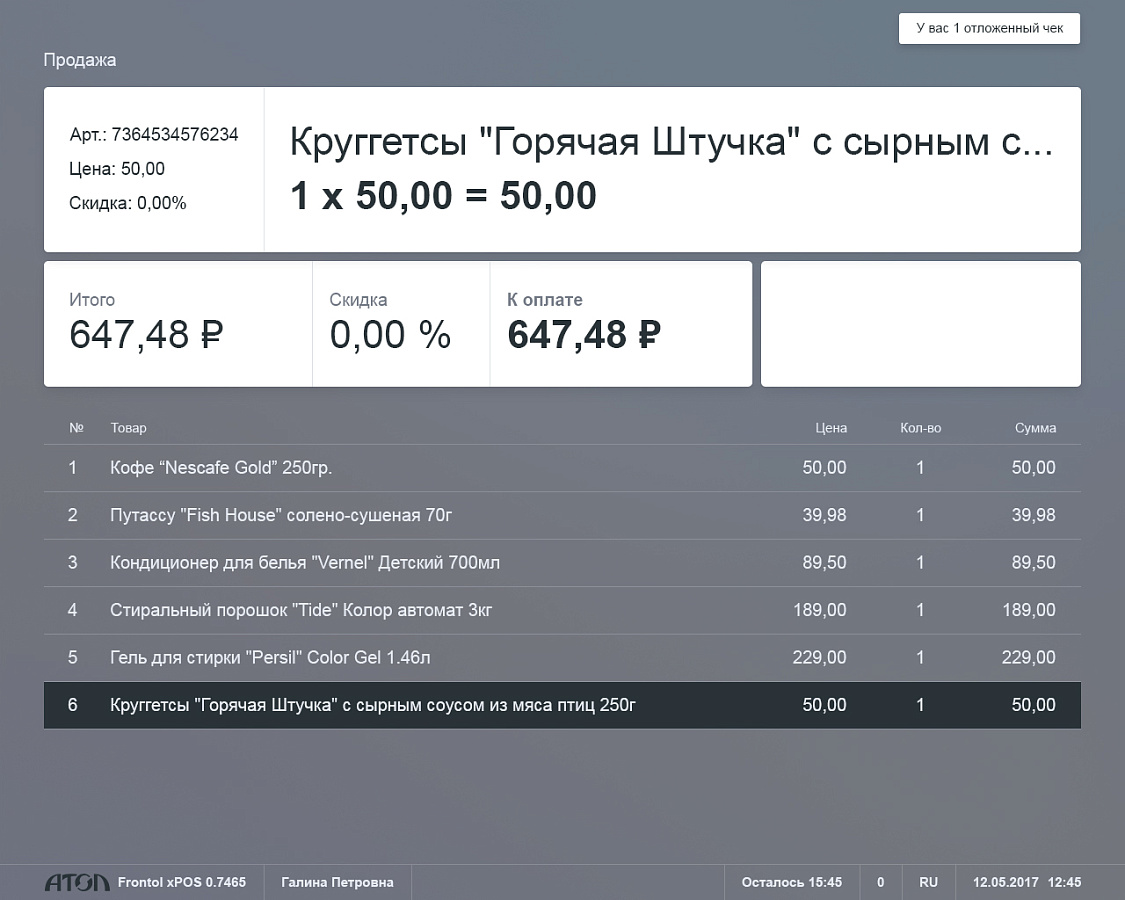Select the Persil Color Gel row
The width and height of the screenshot is (1125, 900).
pyautogui.click(x=562, y=658)
